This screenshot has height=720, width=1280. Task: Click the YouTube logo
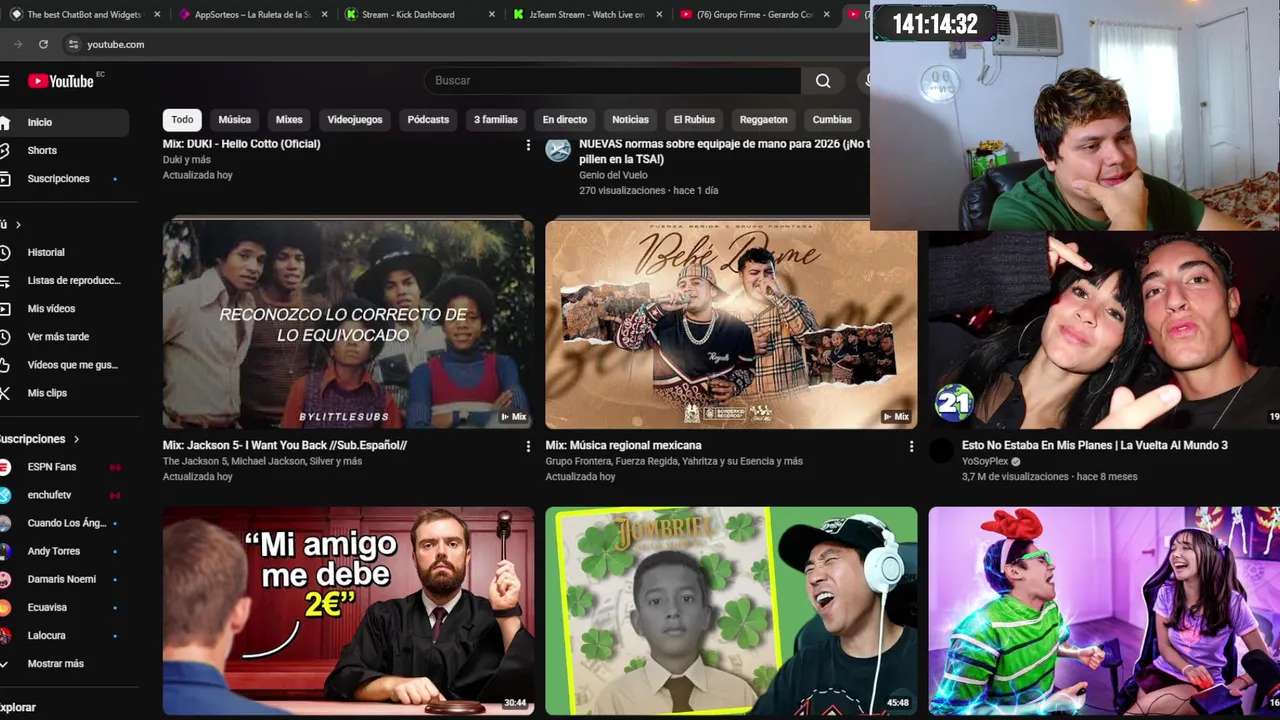(x=61, y=81)
